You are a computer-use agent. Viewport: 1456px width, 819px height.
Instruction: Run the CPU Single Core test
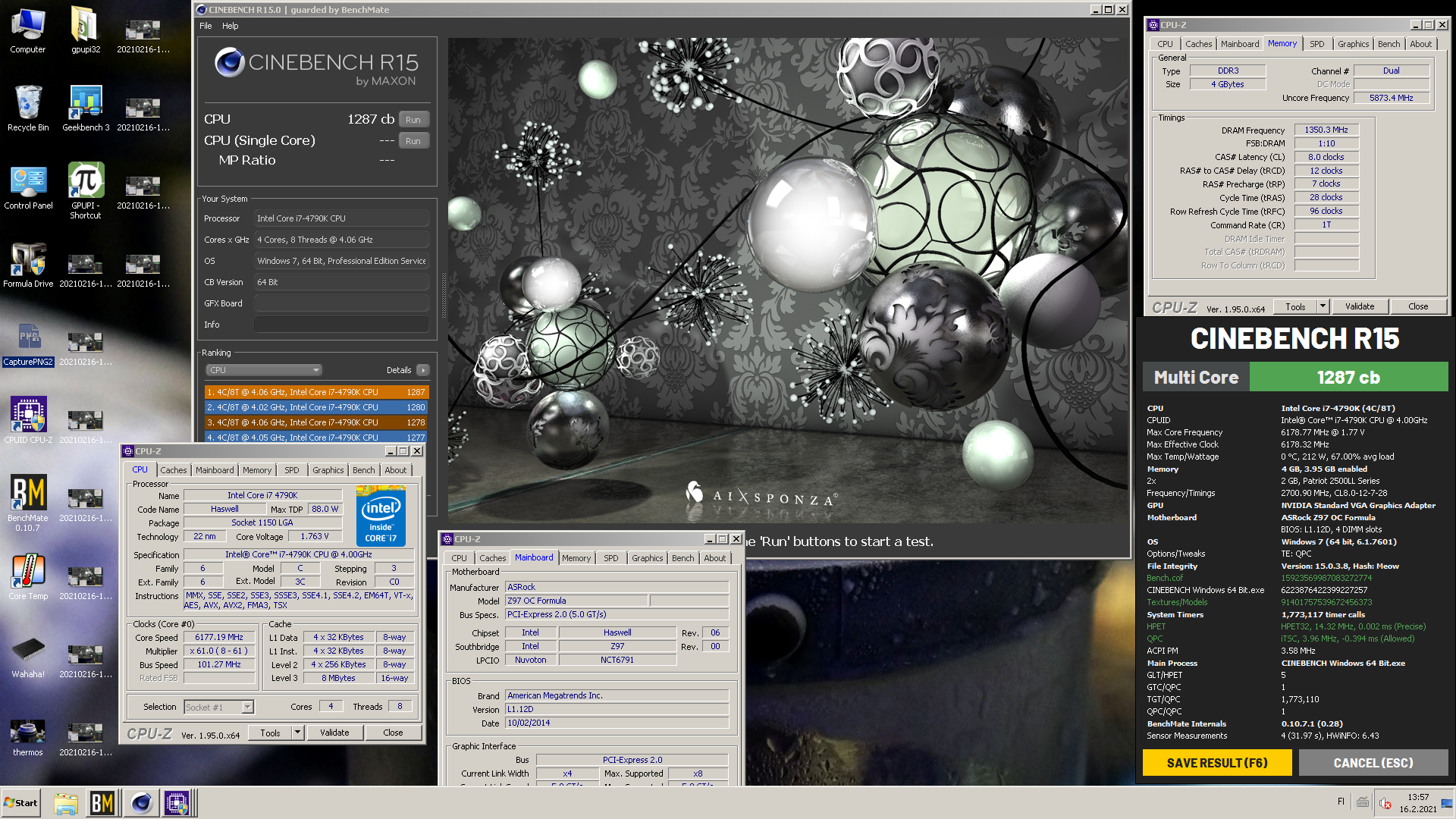click(x=413, y=141)
